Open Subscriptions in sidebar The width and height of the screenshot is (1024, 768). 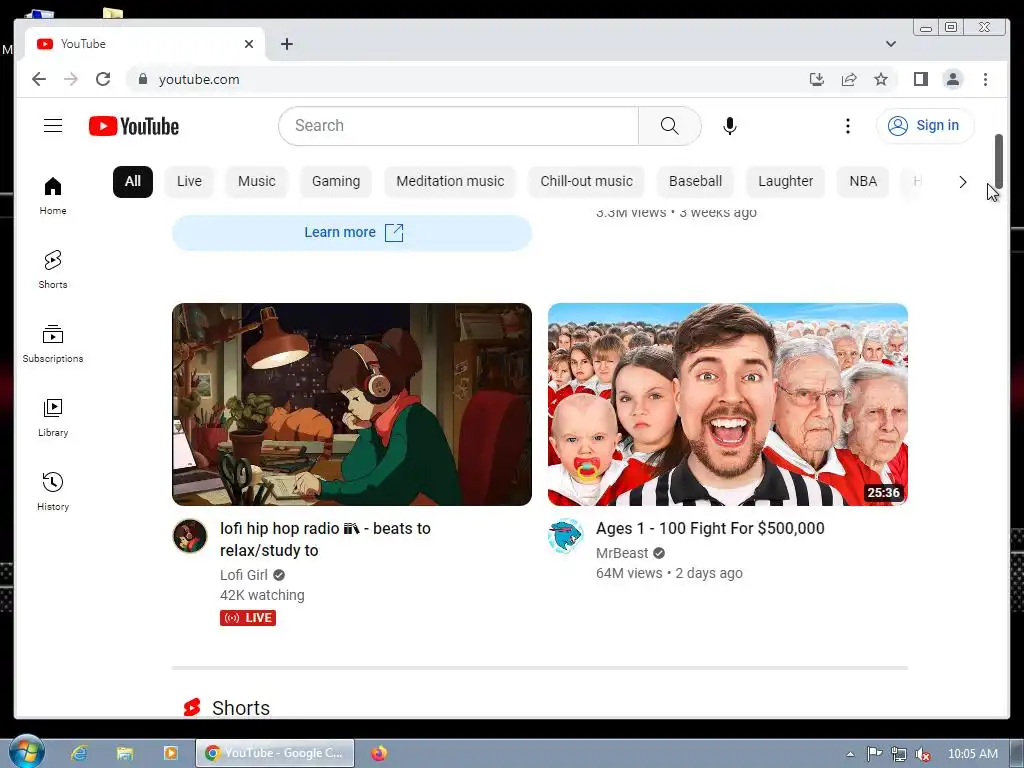[53, 344]
